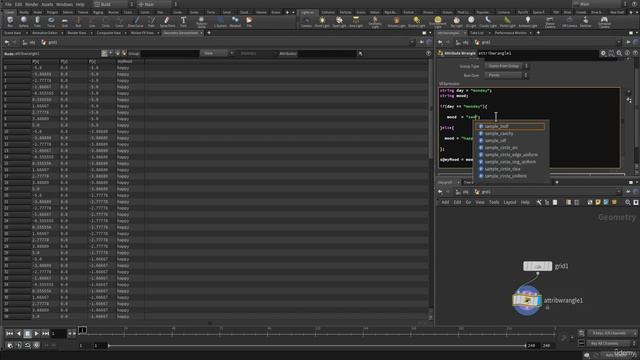The width and height of the screenshot is (640, 360).
Task: Select the Sphere shelf tool
Action: pos(24,22)
